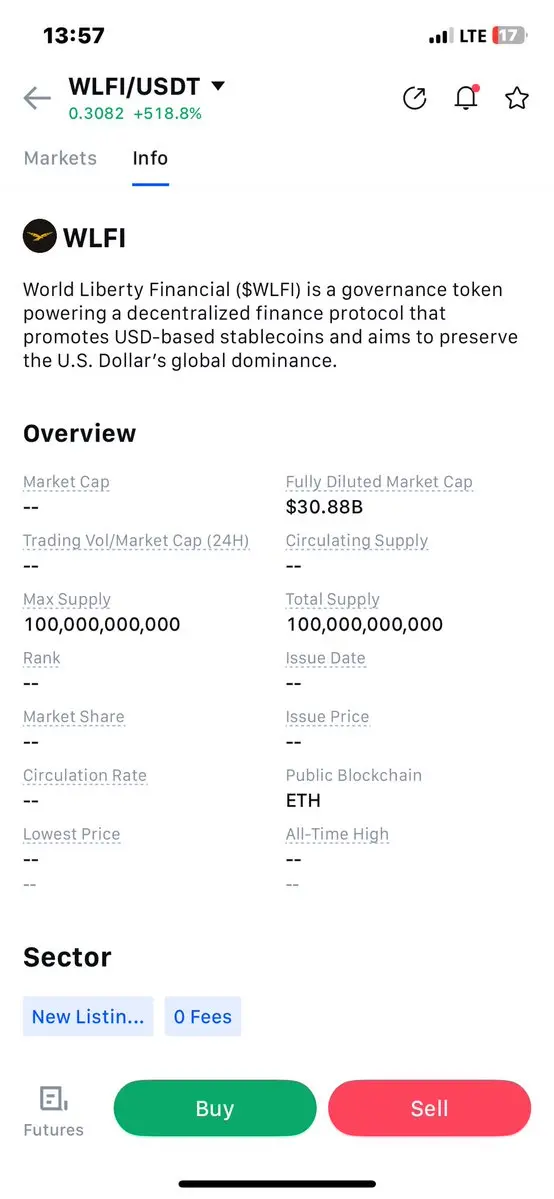
Task: Open price alert bell icon
Action: (x=466, y=98)
